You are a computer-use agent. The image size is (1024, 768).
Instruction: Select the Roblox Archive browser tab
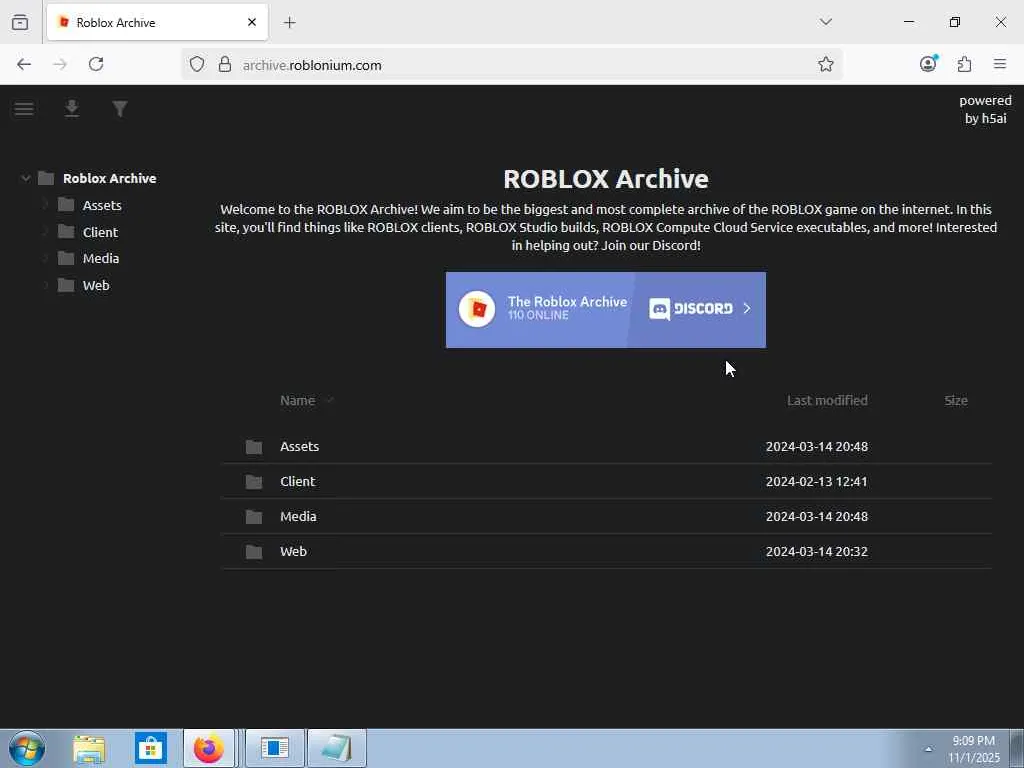(157, 22)
